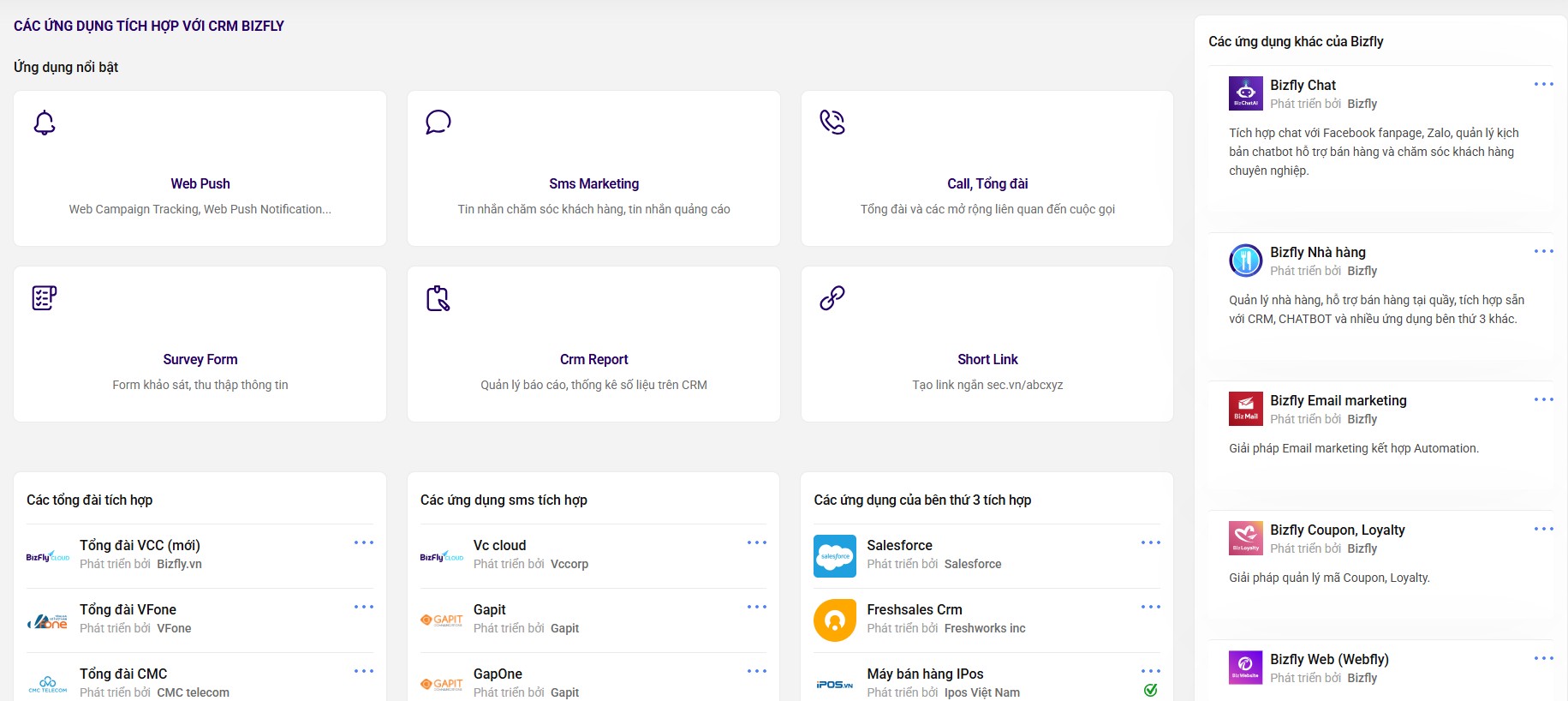1568x701 pixels.
Task: Open three-dot menu for Vc cloud
Action: 757,542
